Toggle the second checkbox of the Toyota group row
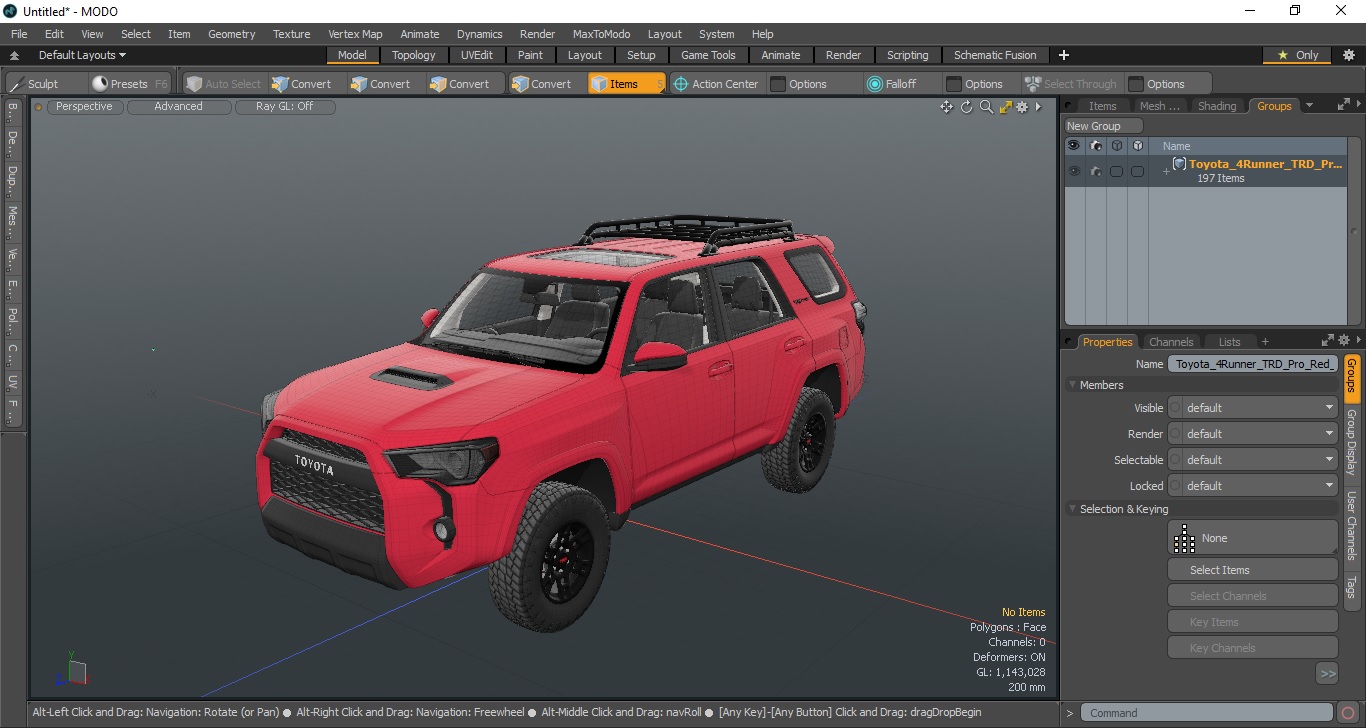Screen dimensions: 1366x728 [x=1137, y=171]
